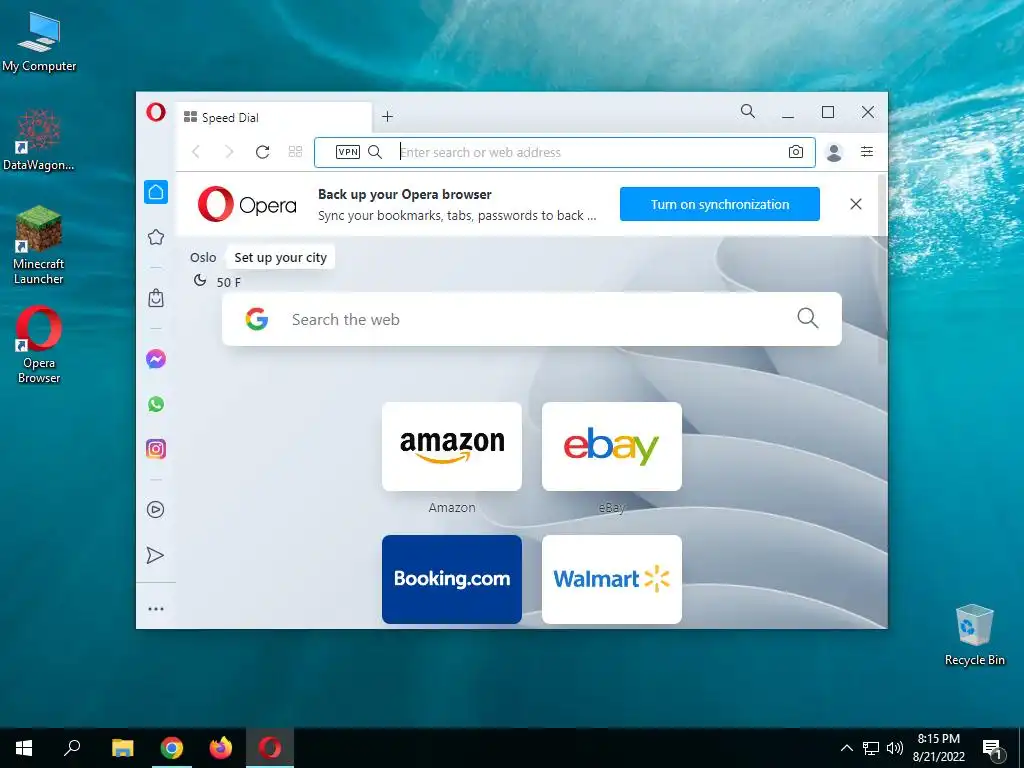The image size is (1024, 768).
Task: Click the Opera taskbar button
Action: coord(270,748)
